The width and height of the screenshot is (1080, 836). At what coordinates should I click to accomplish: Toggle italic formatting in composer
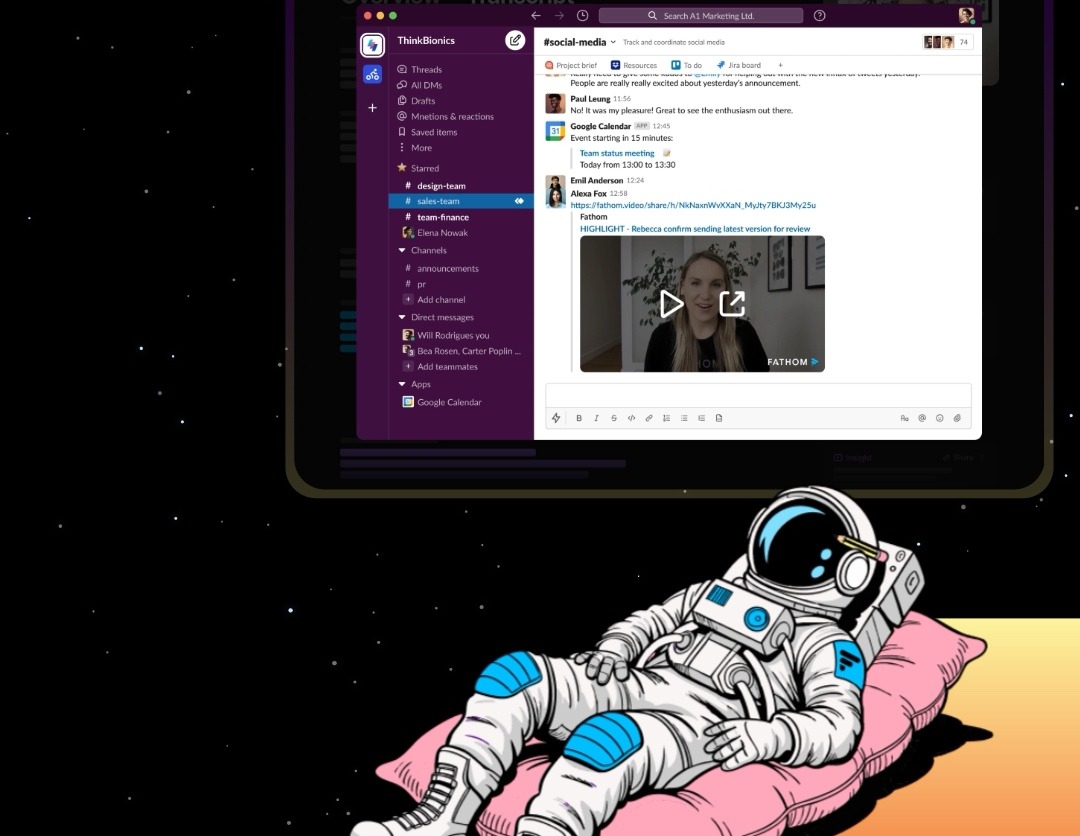coord(596,418)
